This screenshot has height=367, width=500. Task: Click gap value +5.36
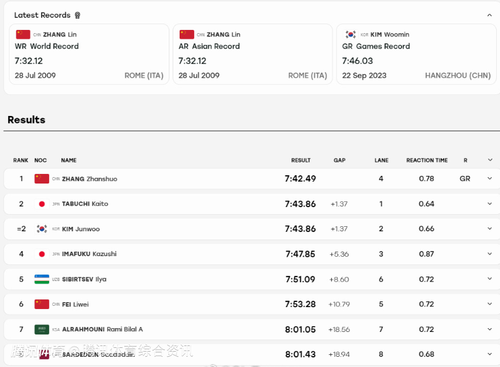tap(339, 254)
